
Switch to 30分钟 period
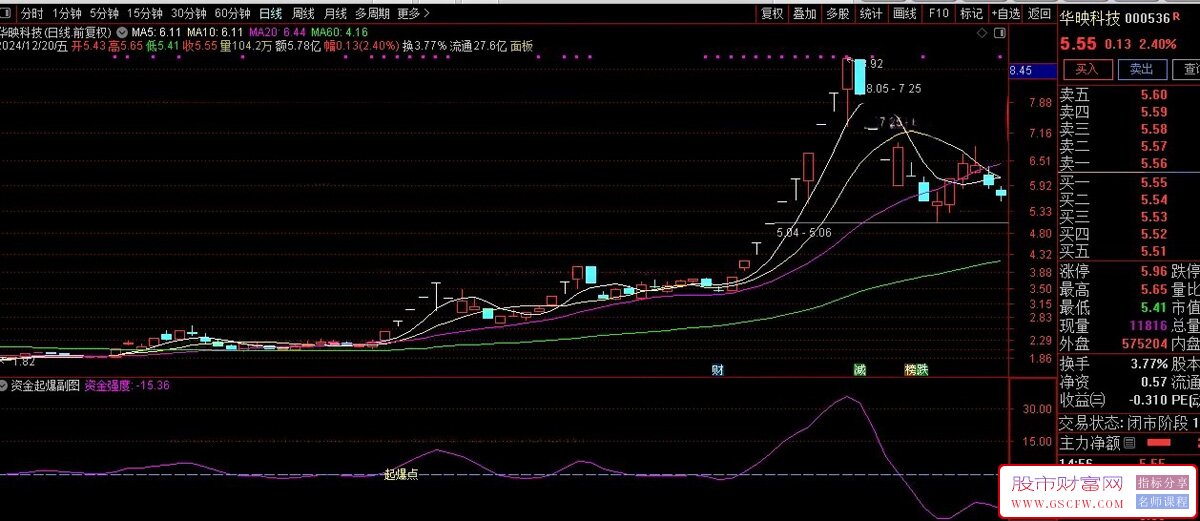[x=187, y=14]
